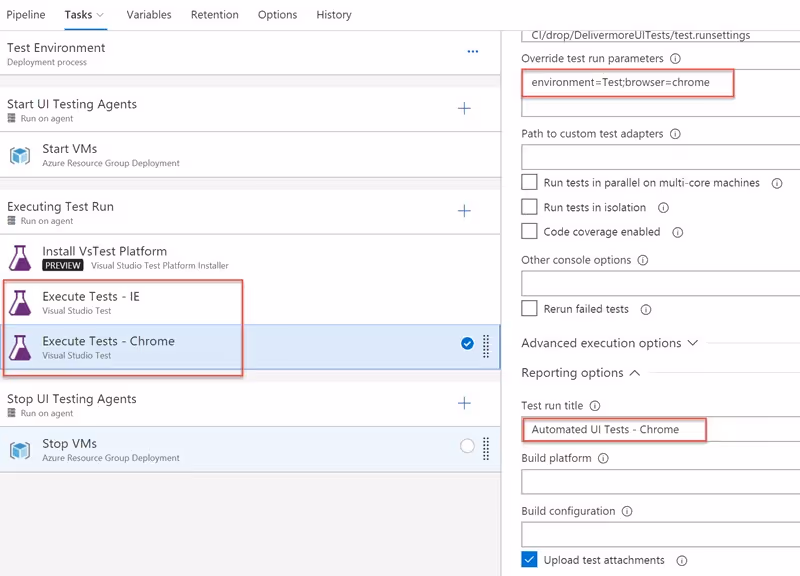Screen dimensions: 800x576
Task: Select the Execute Tests - IE task
Action: pos(250,303)
